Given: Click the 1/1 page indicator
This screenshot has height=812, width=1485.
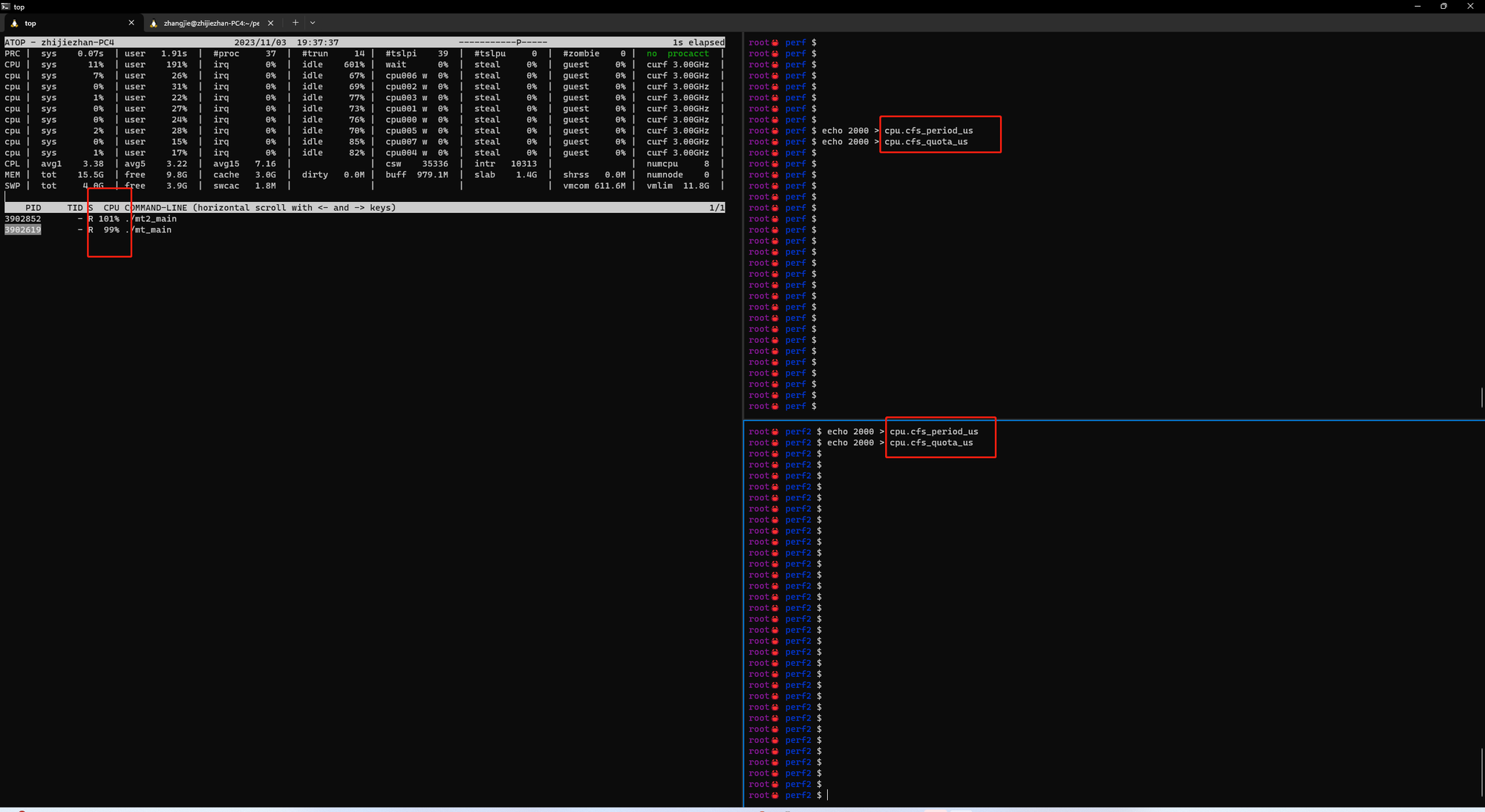Looking at the screenshot, I should tap(717, 208).
